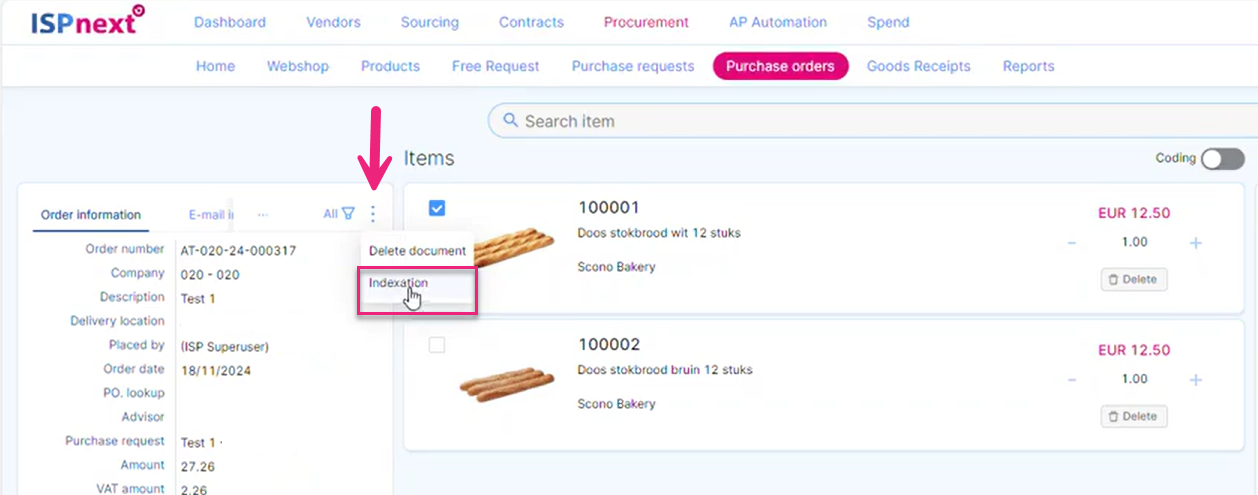
Task: Choose Delete document from the menu
Action: [417, 251]
